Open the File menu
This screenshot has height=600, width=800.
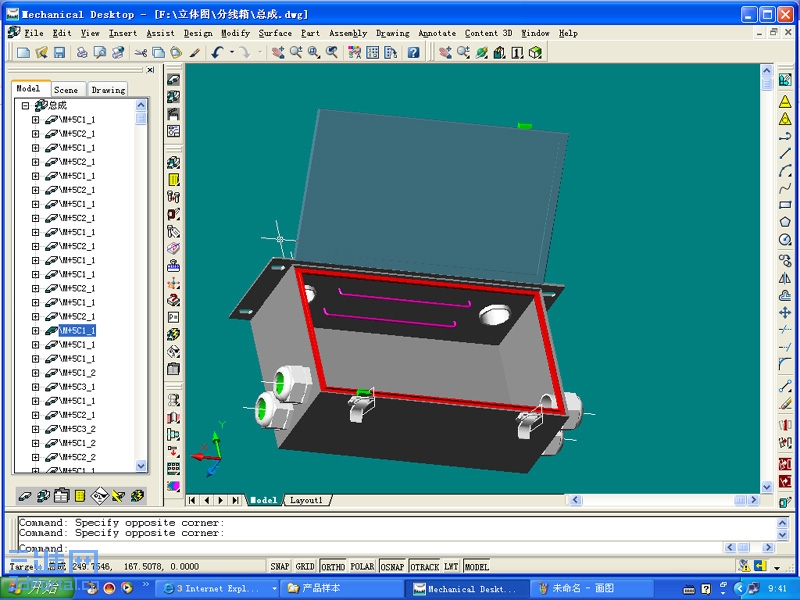(x=34, y=33)
